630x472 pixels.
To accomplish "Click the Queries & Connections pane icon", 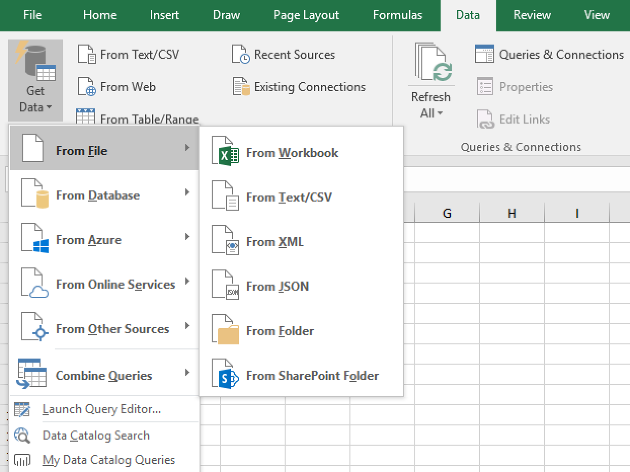I will [x=484, y=54].
